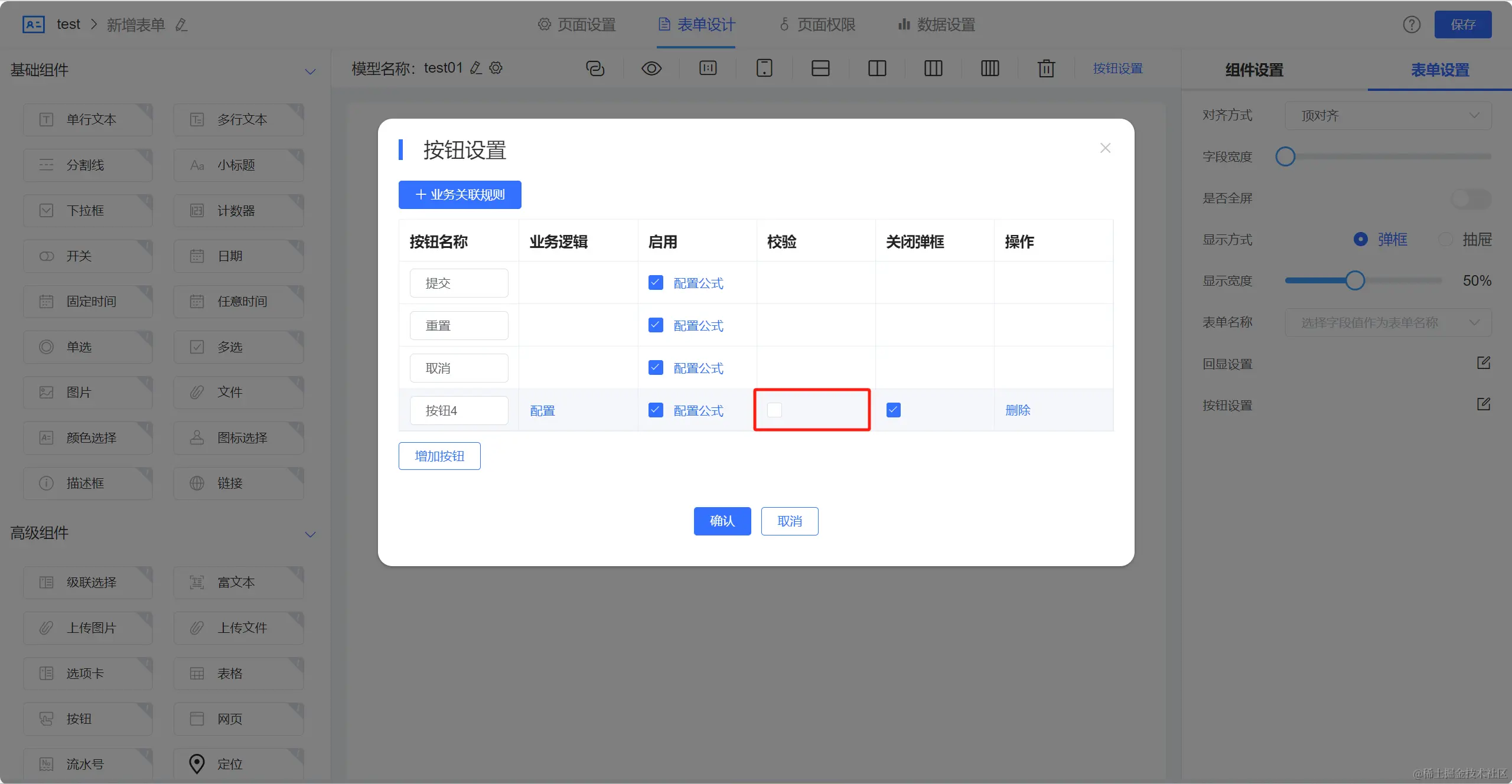Click the mobile device preview icon
Image resolution: width=1512 pixels, height=784 pixels.
point(764,68)
